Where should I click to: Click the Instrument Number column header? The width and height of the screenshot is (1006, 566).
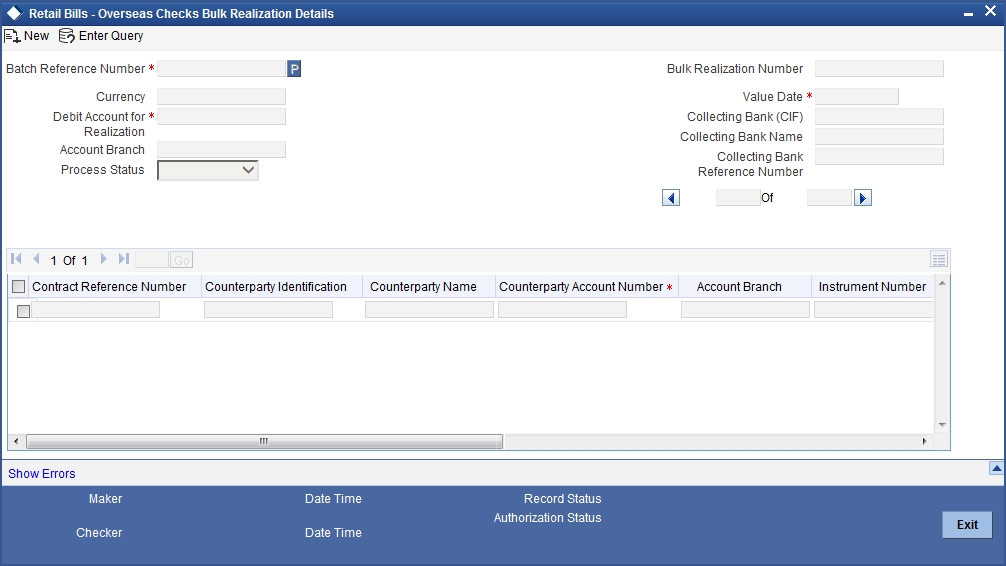click(872, 287)
